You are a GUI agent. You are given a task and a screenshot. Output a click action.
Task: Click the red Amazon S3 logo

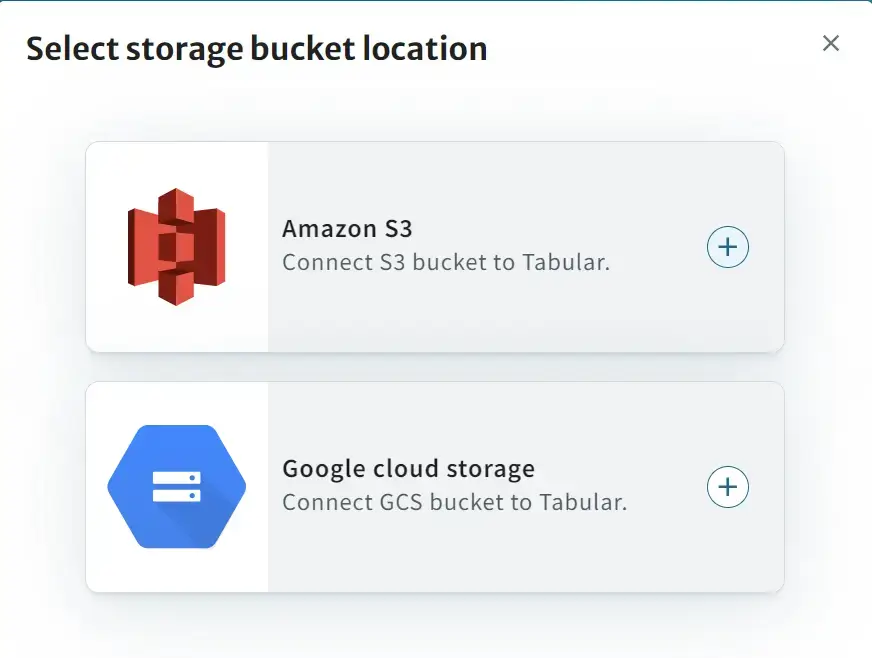pyautogui.click(x=177, y=247)
